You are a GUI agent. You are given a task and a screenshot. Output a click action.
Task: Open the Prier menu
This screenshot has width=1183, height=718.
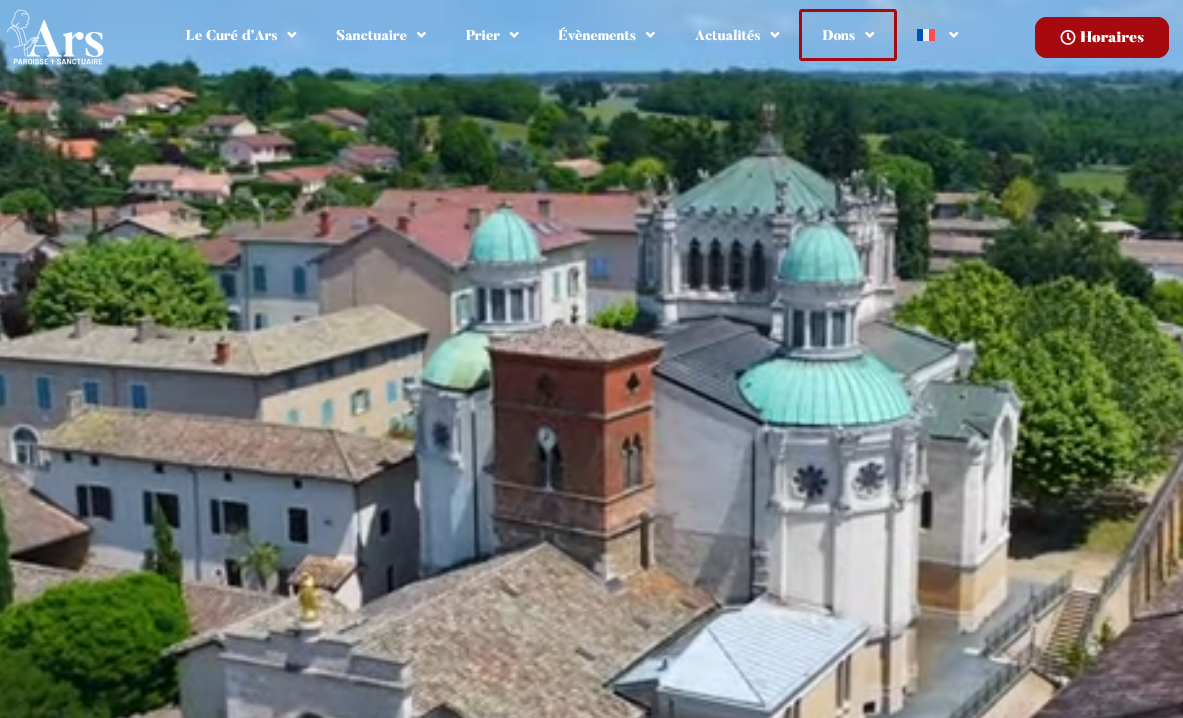[482, 35]
